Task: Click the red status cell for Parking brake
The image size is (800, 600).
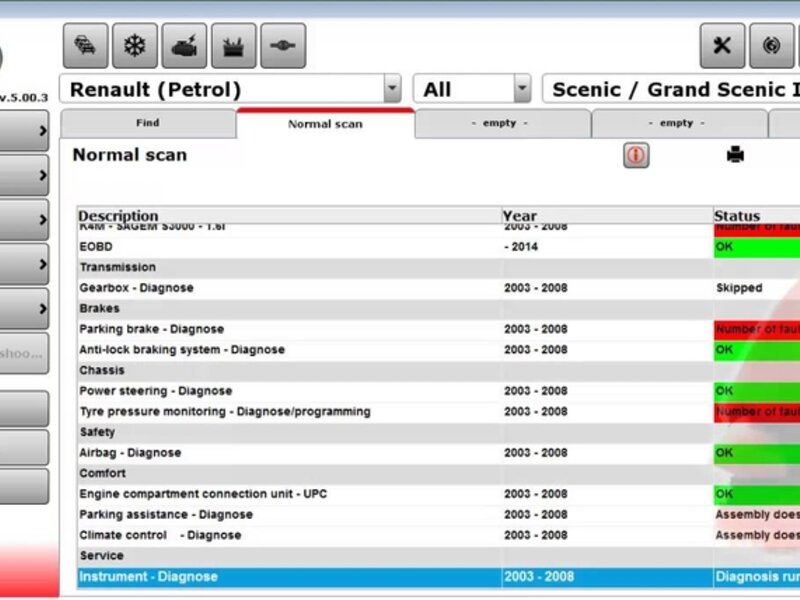Action: tap(756, 329)
